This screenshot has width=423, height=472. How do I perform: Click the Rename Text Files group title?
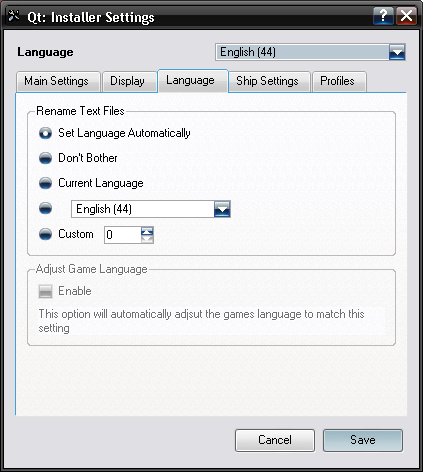pyautogui.click(x=80, y=111)
